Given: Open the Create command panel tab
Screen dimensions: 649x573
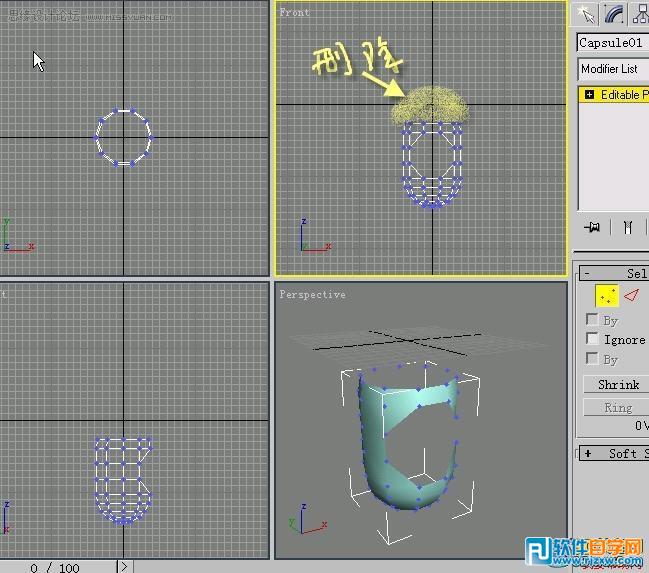Looking at the screenshot, I should (x=585, y=14).
